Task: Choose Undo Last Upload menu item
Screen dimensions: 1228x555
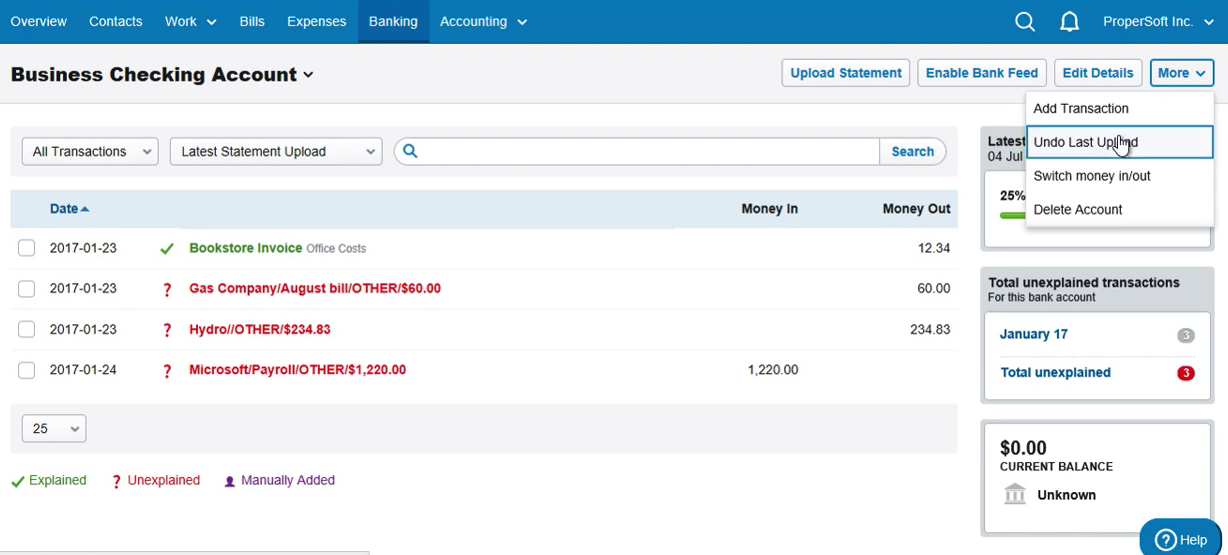Action: point(1119,142)
